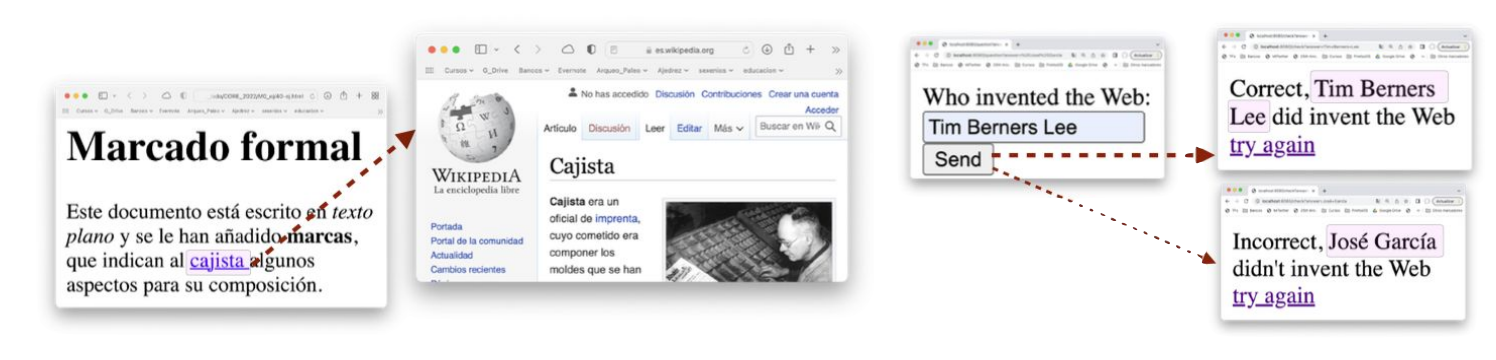Show toolbar overflow items in the Wikipedia window
Viewport: 1496px width, 360px height.
tap(836, 49)
